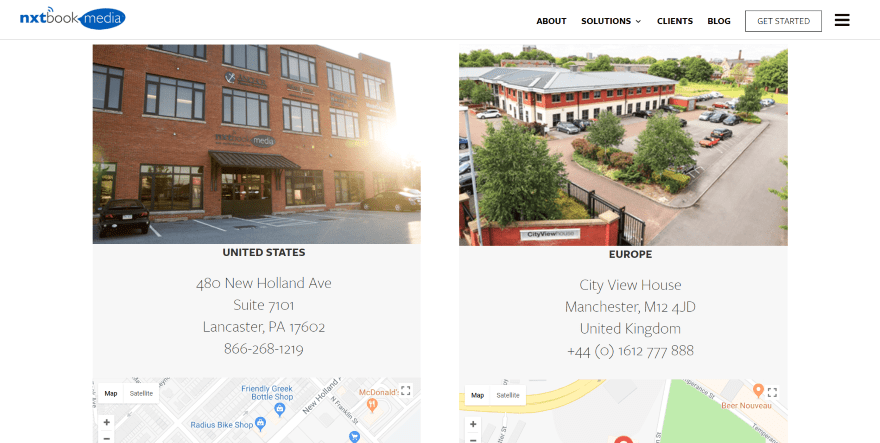Open the About page
Viewport: 880px width, 443px height.
tap(551, 21)
